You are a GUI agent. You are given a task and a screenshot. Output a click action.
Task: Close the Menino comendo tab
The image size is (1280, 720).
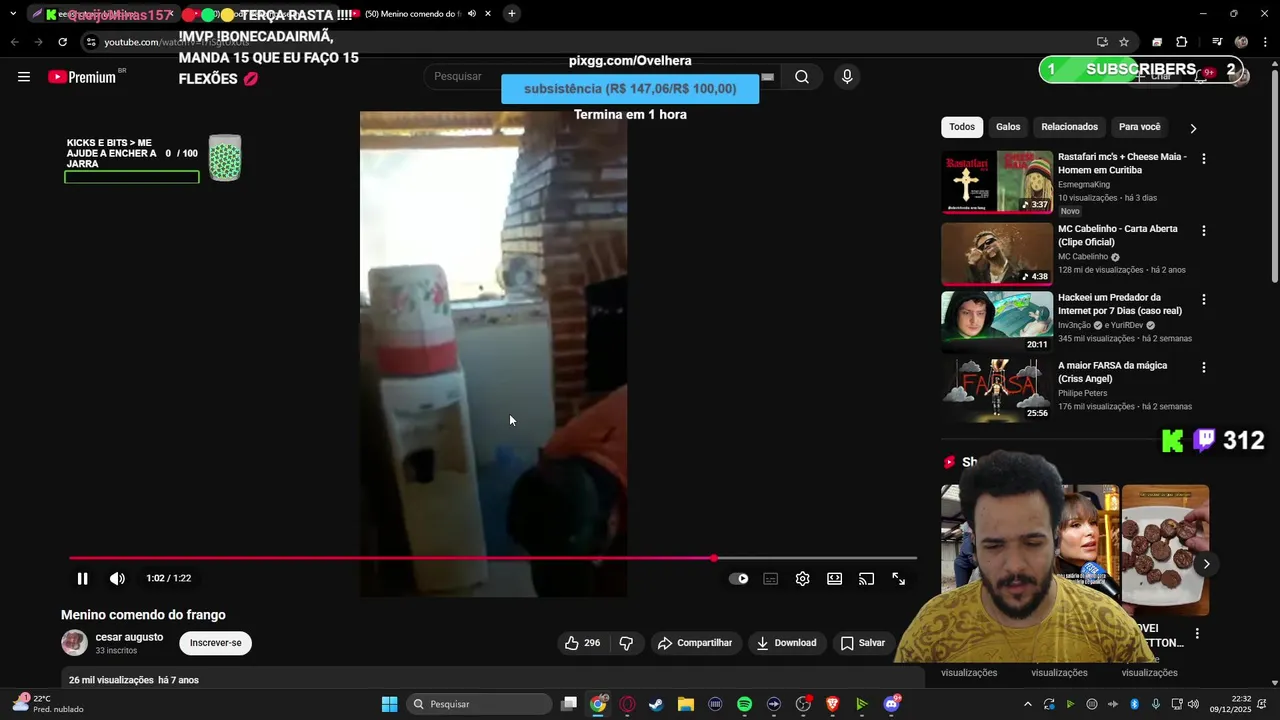(x=488, y=14)
